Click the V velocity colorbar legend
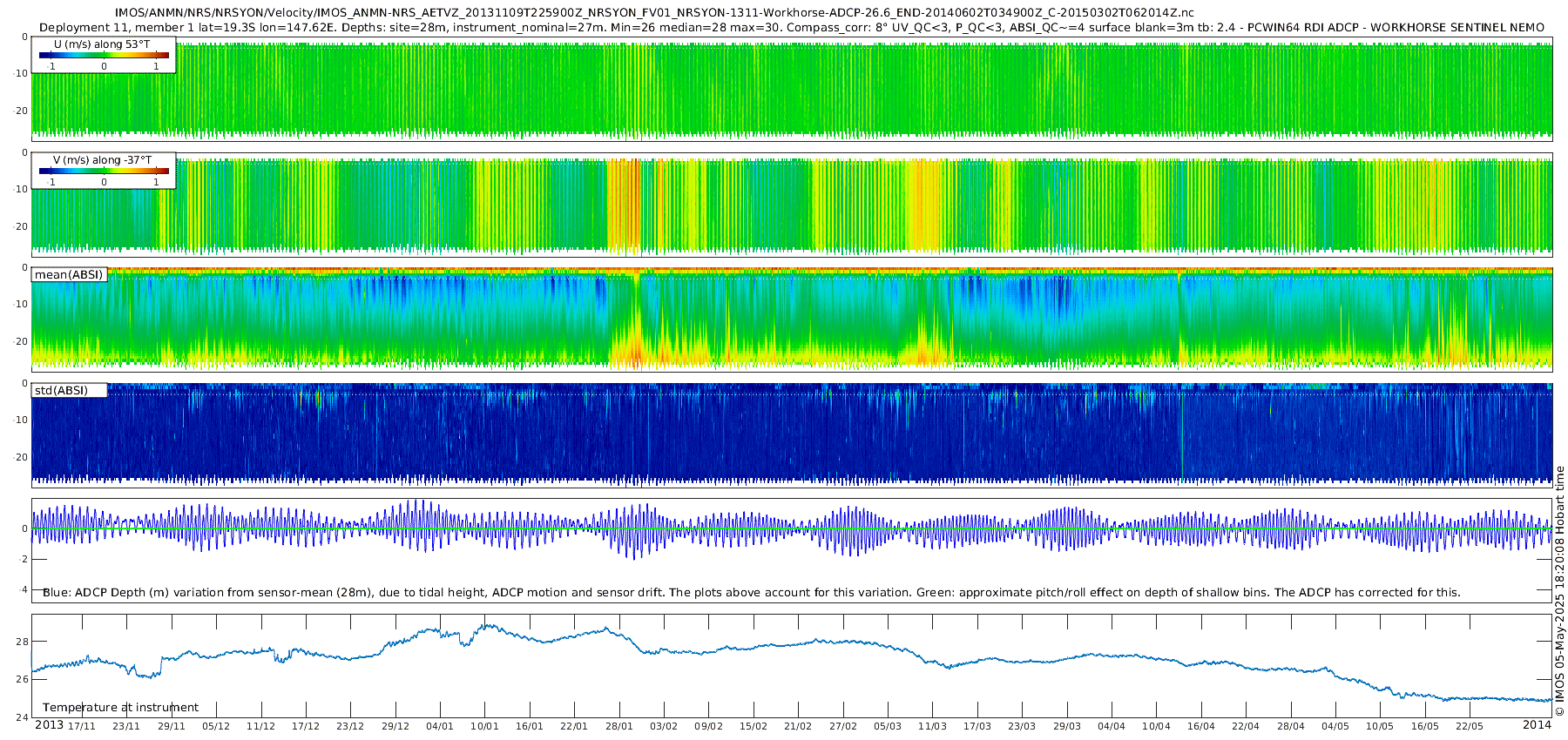Screen dimensions: 1568x740 point(104,172)
